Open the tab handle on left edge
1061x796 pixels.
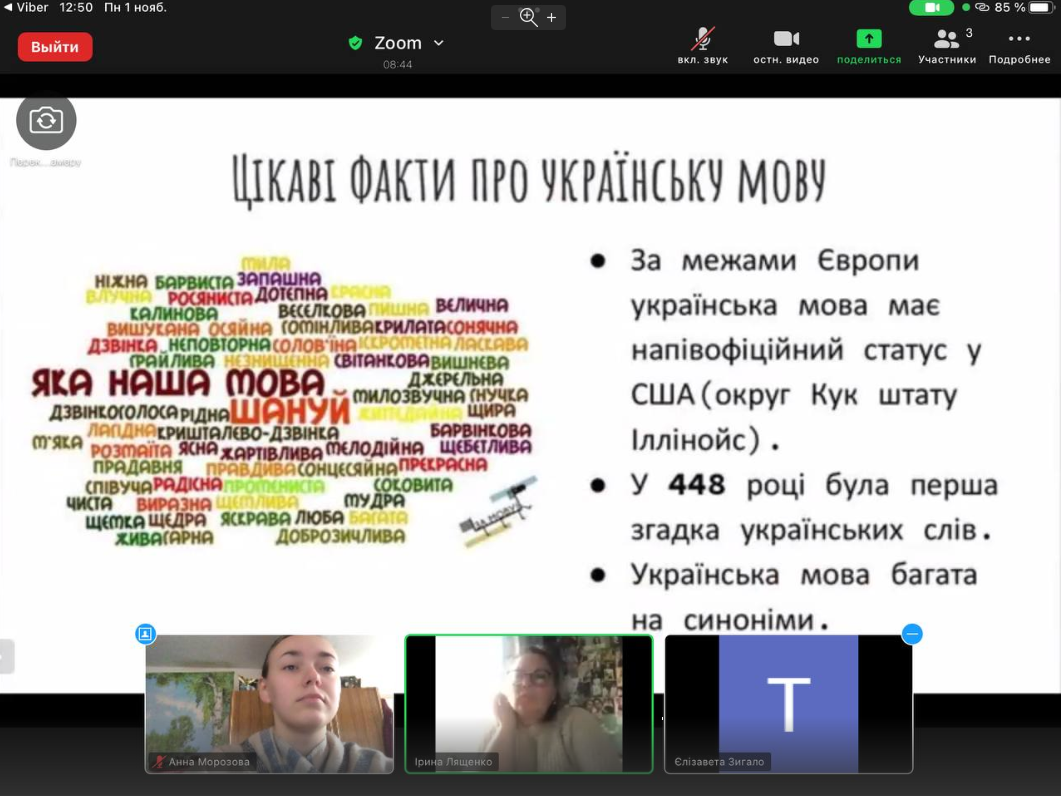point(5,656)
